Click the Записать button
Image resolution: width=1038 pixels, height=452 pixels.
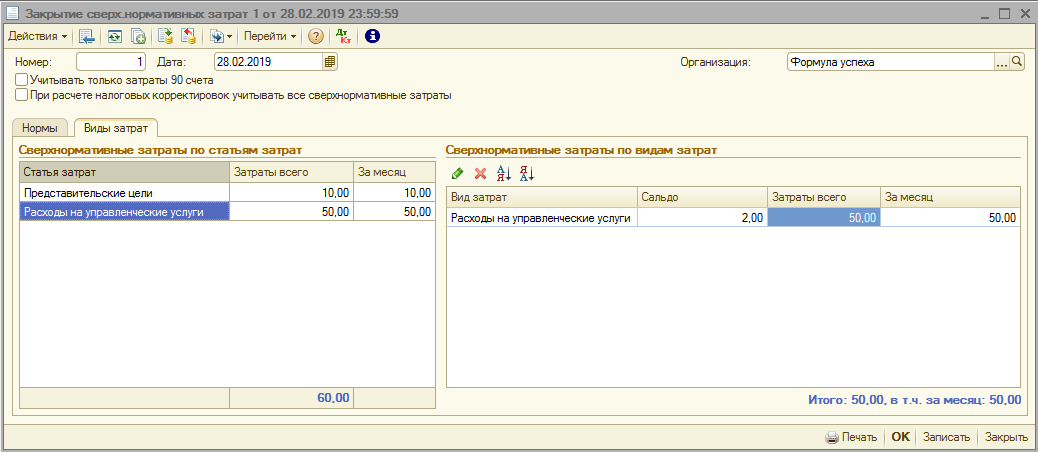945,437
